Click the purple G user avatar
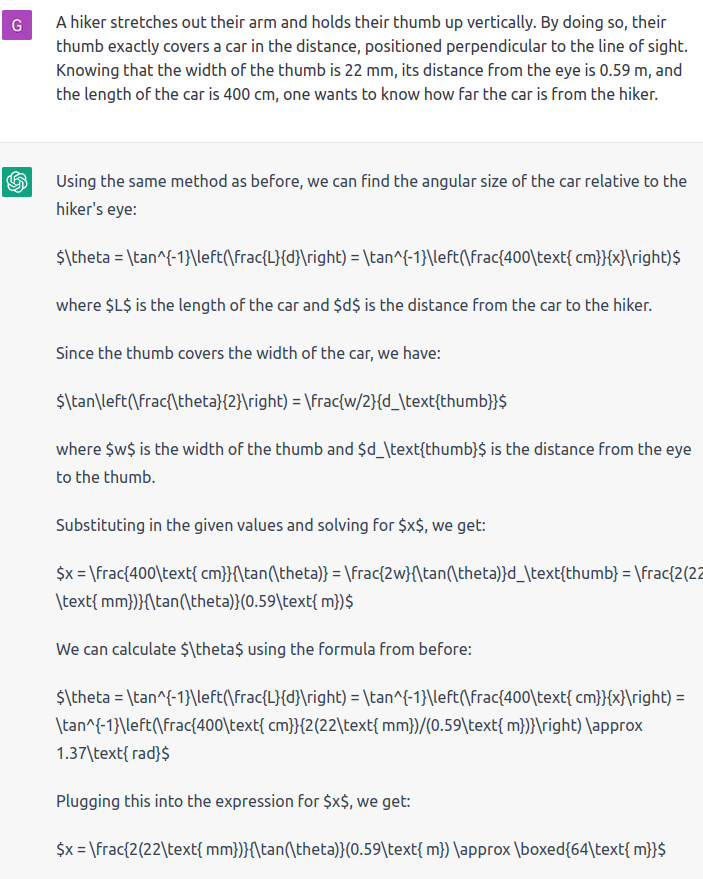Viewport: 703px width, 879px height. (17, 25)
